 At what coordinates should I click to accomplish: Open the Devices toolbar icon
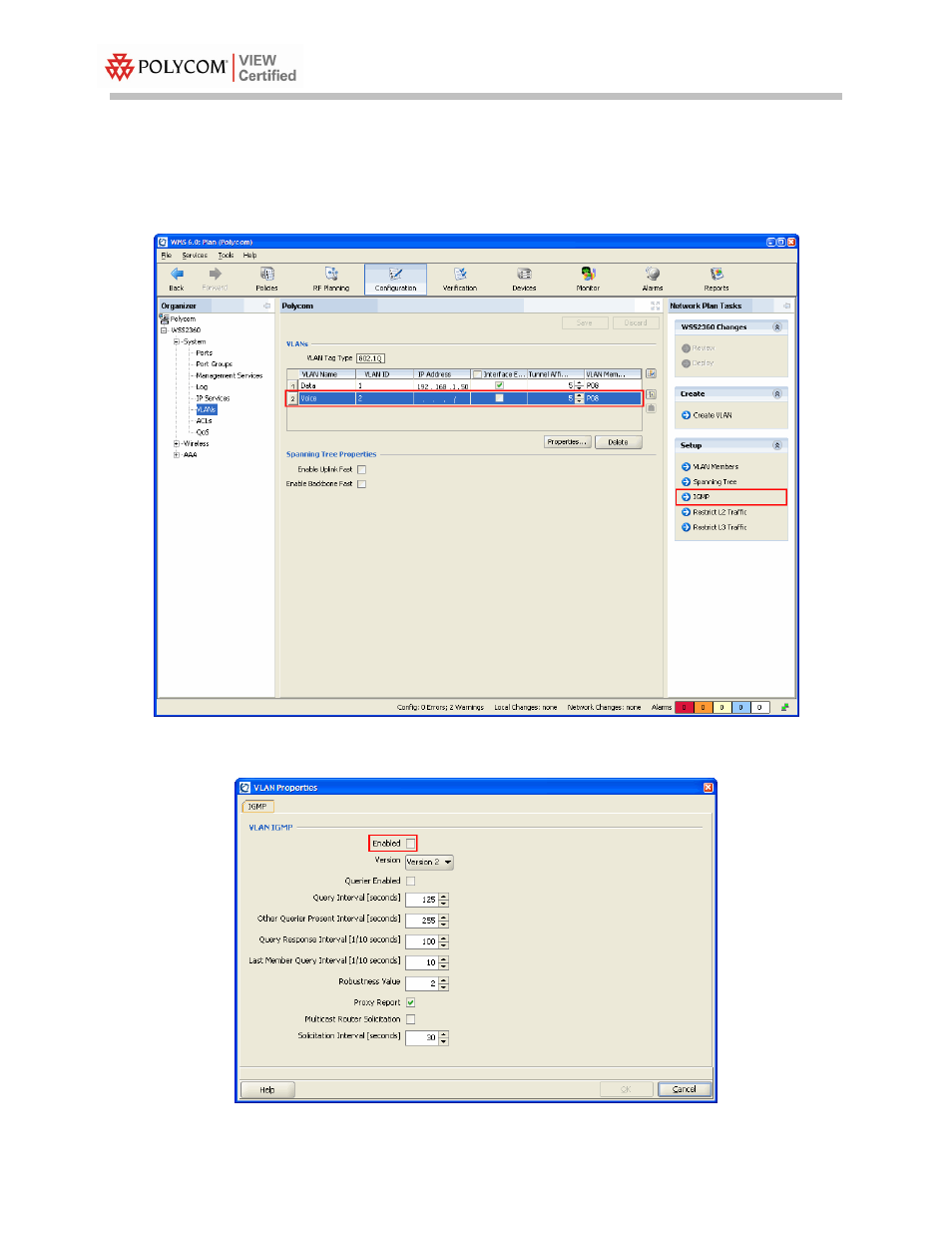524,274
